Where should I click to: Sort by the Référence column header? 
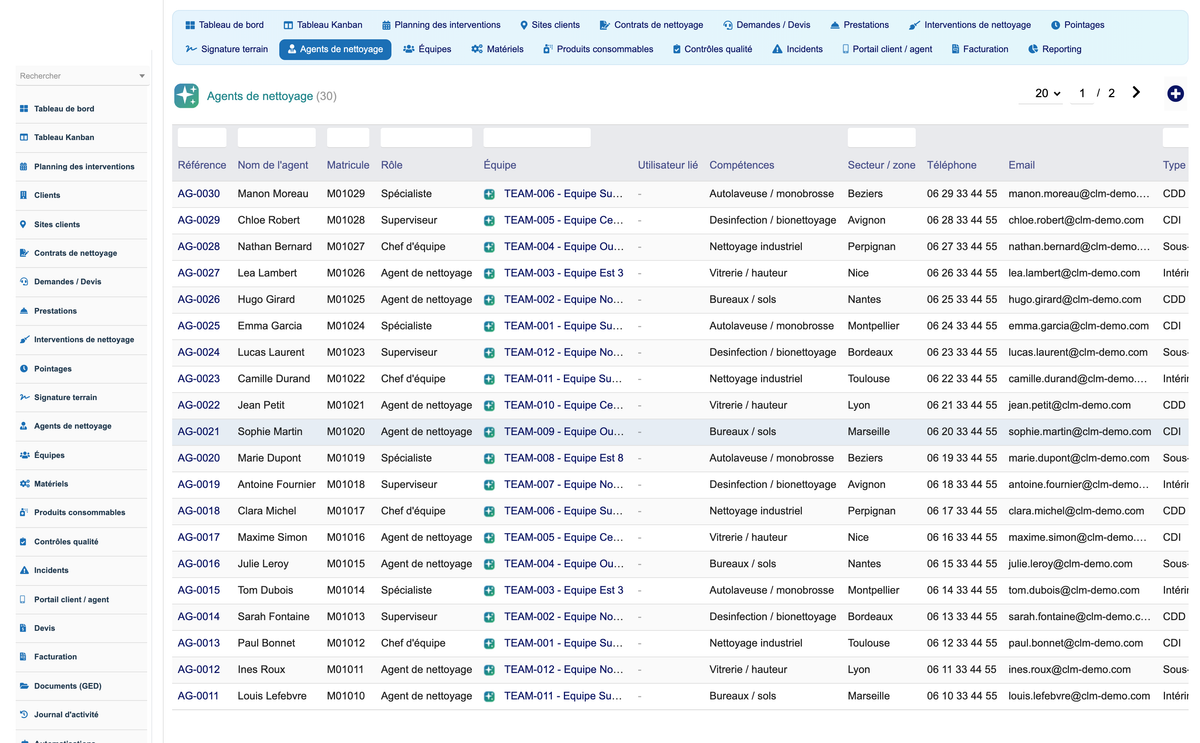point(202,165)
